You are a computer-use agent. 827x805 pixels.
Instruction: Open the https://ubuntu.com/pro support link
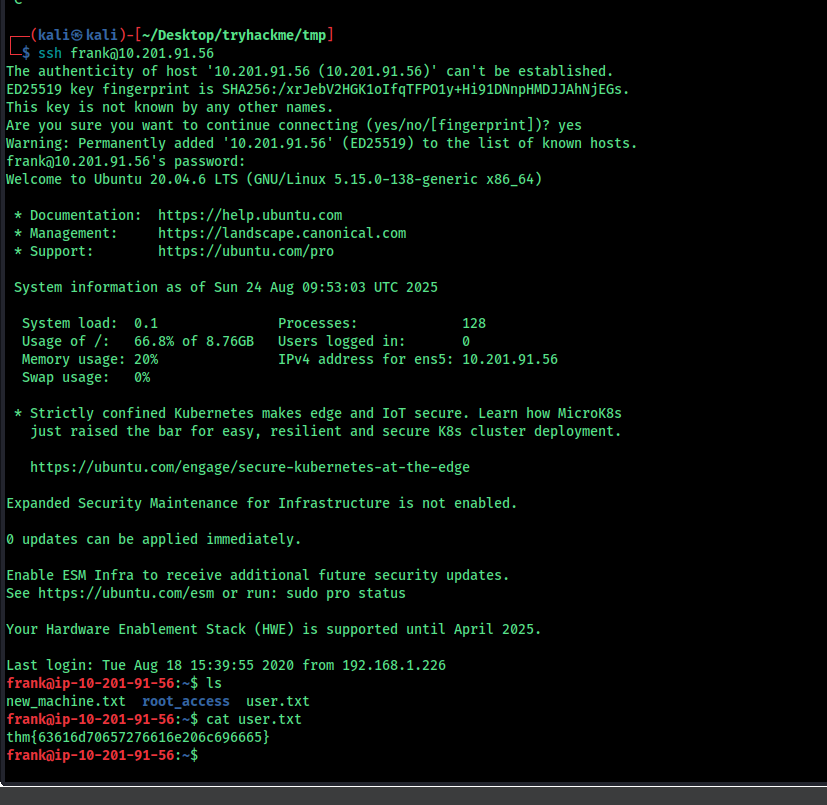pyautogui.click(x=246, y=251)
